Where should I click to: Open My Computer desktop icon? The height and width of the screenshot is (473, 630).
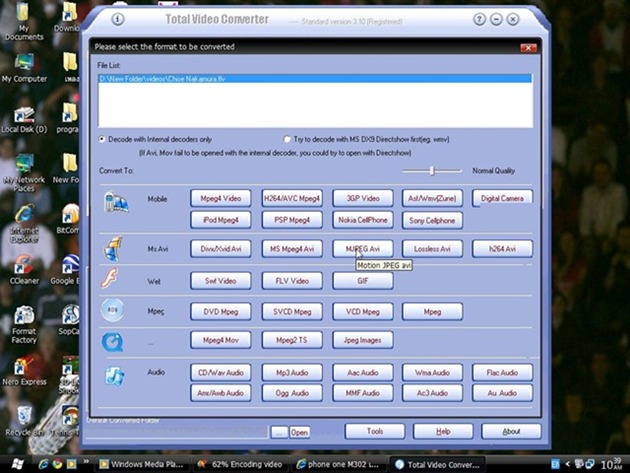24,68
